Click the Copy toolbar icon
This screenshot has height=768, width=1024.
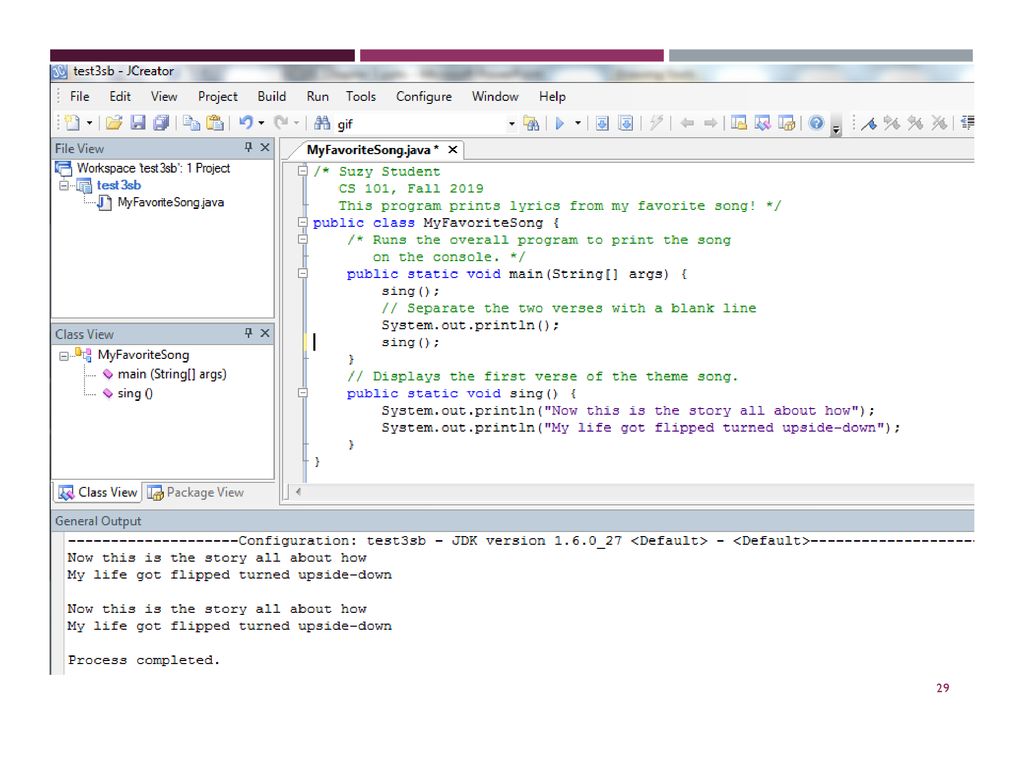click(x=191, y=123)
